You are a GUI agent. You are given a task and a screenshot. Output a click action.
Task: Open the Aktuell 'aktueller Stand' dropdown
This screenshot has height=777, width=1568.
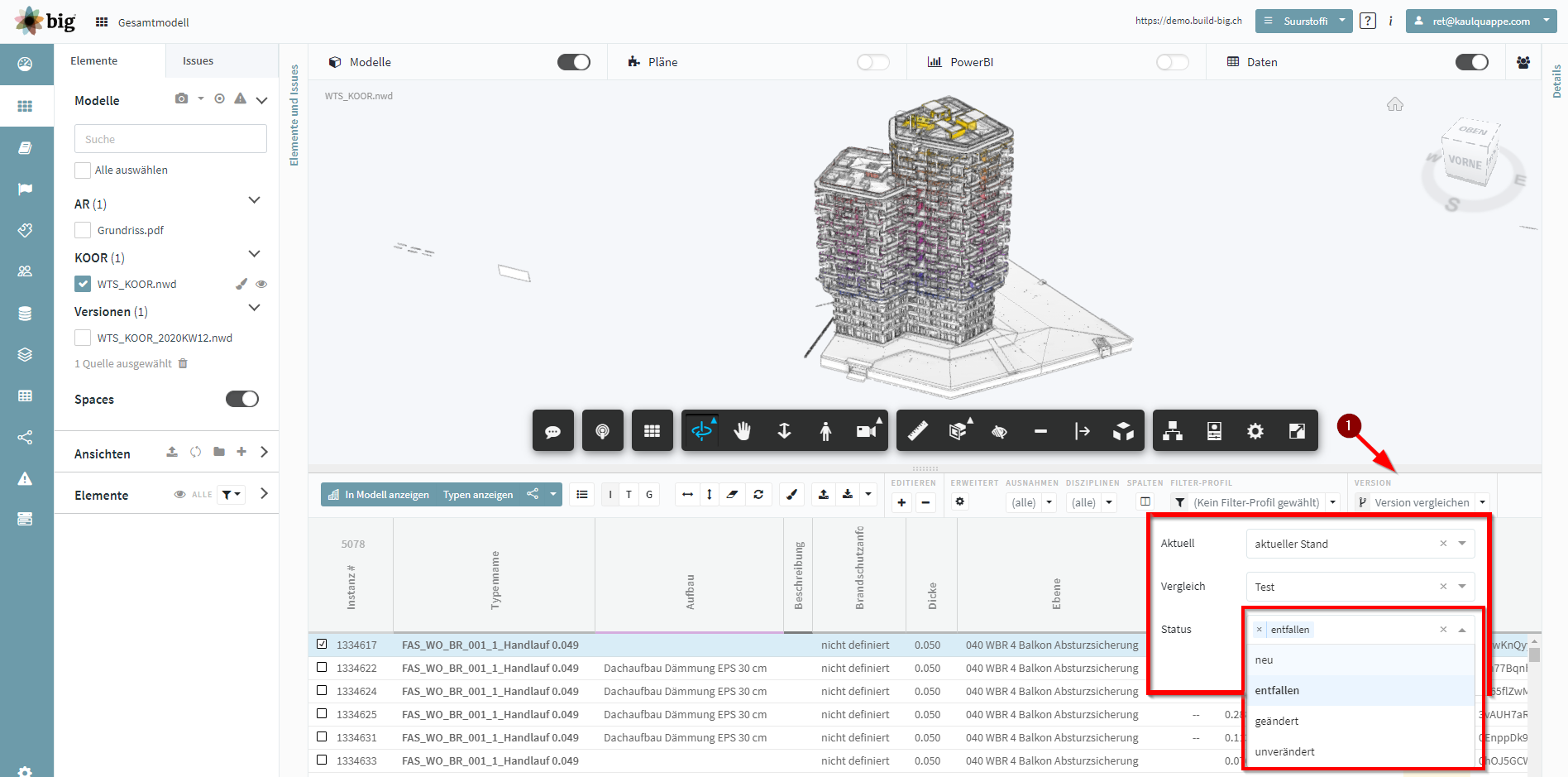pyautogui.click(x=1360, y=544)
